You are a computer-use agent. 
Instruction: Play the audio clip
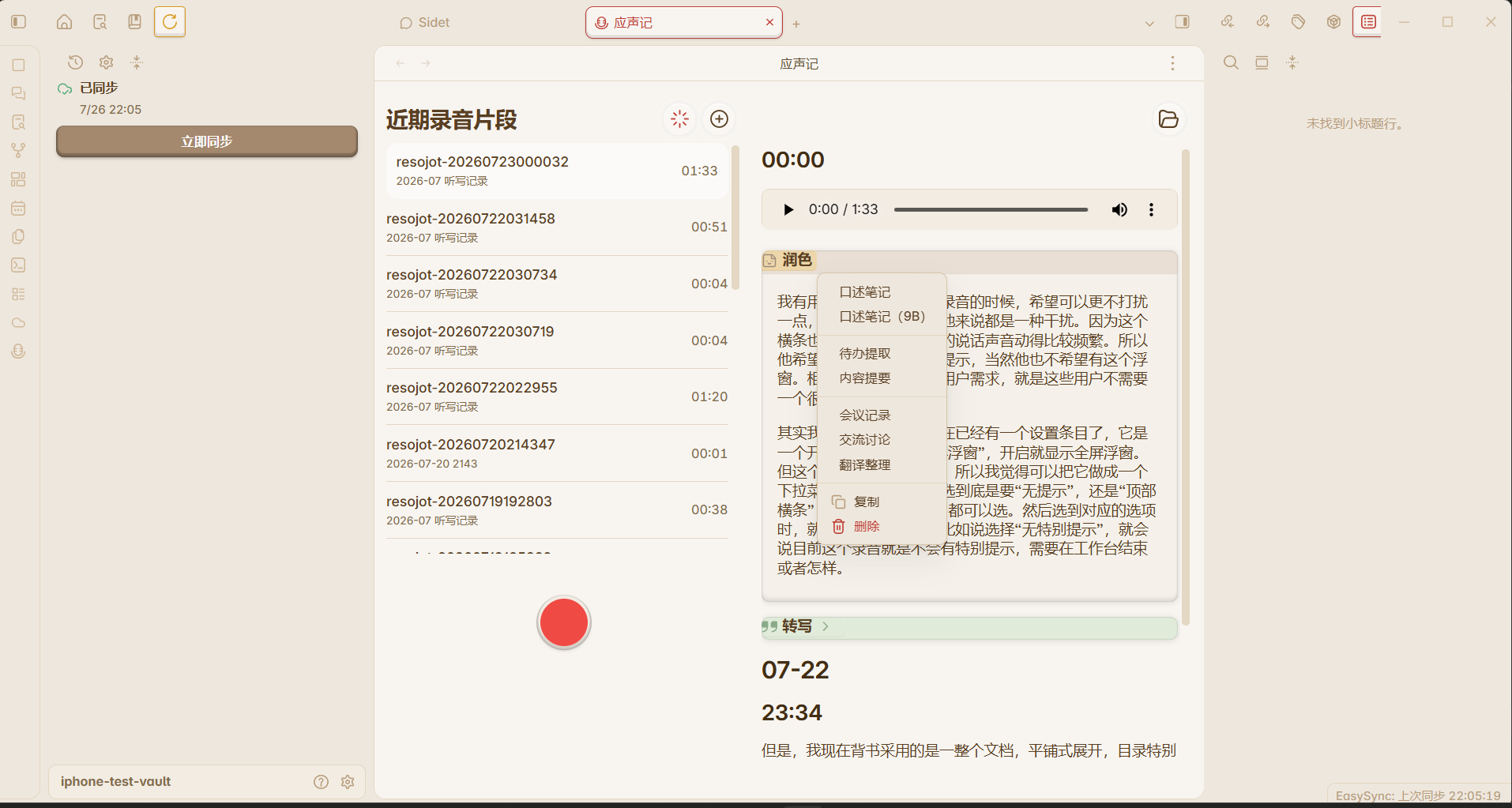tap(788, 209)
